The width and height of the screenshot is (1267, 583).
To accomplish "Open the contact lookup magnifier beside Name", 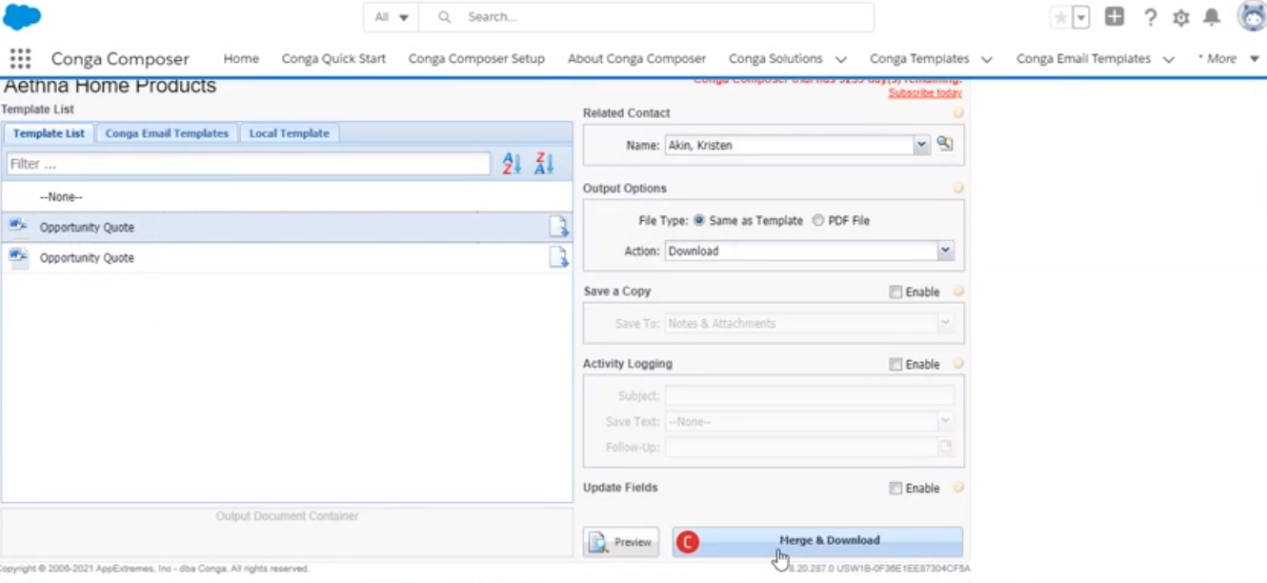I will point(944,144).
